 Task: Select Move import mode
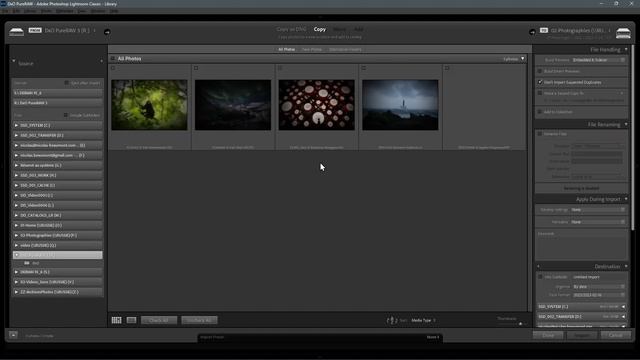(339, 29)
